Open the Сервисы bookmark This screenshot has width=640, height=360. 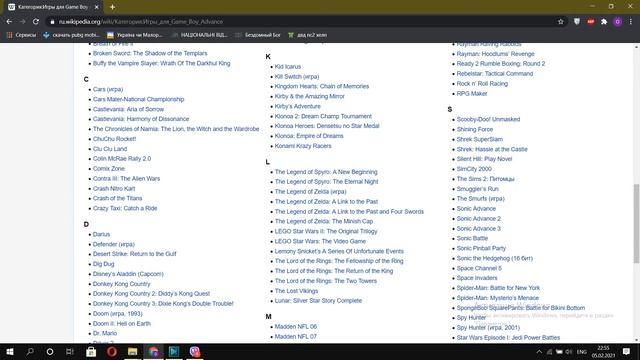point(22,35)
